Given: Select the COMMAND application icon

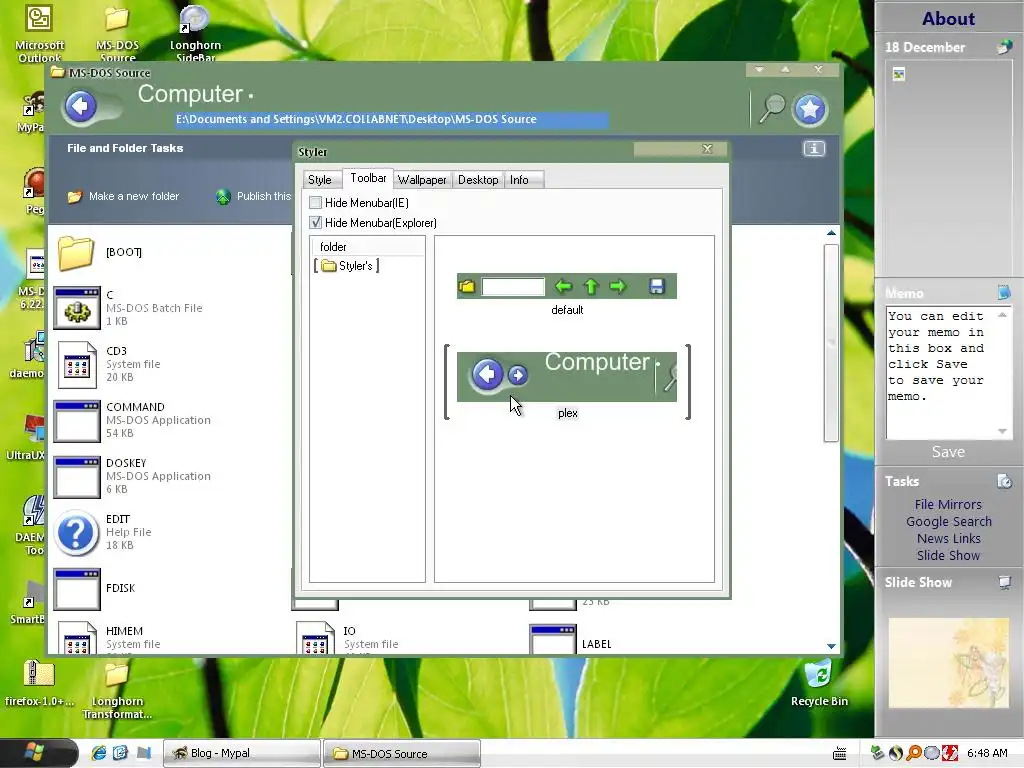Looking at the screenshot, I should coord(77,421).
